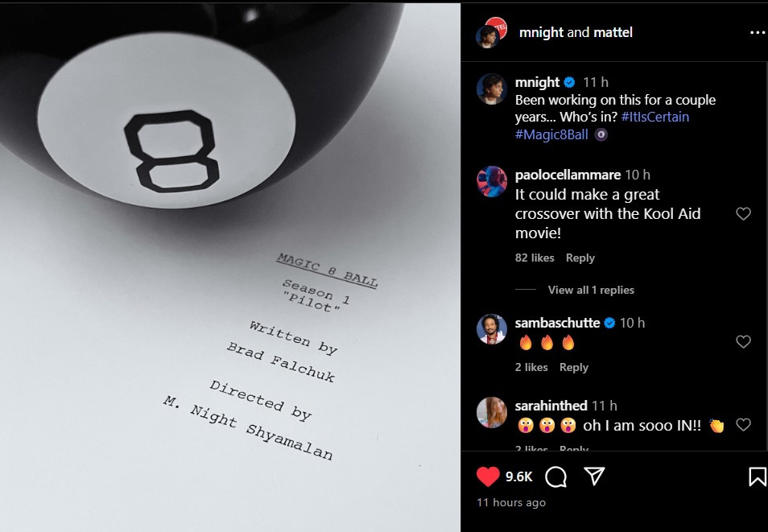Share post using paper plane icon
This screenshot has height=532, width=768.
pos(594,476)
